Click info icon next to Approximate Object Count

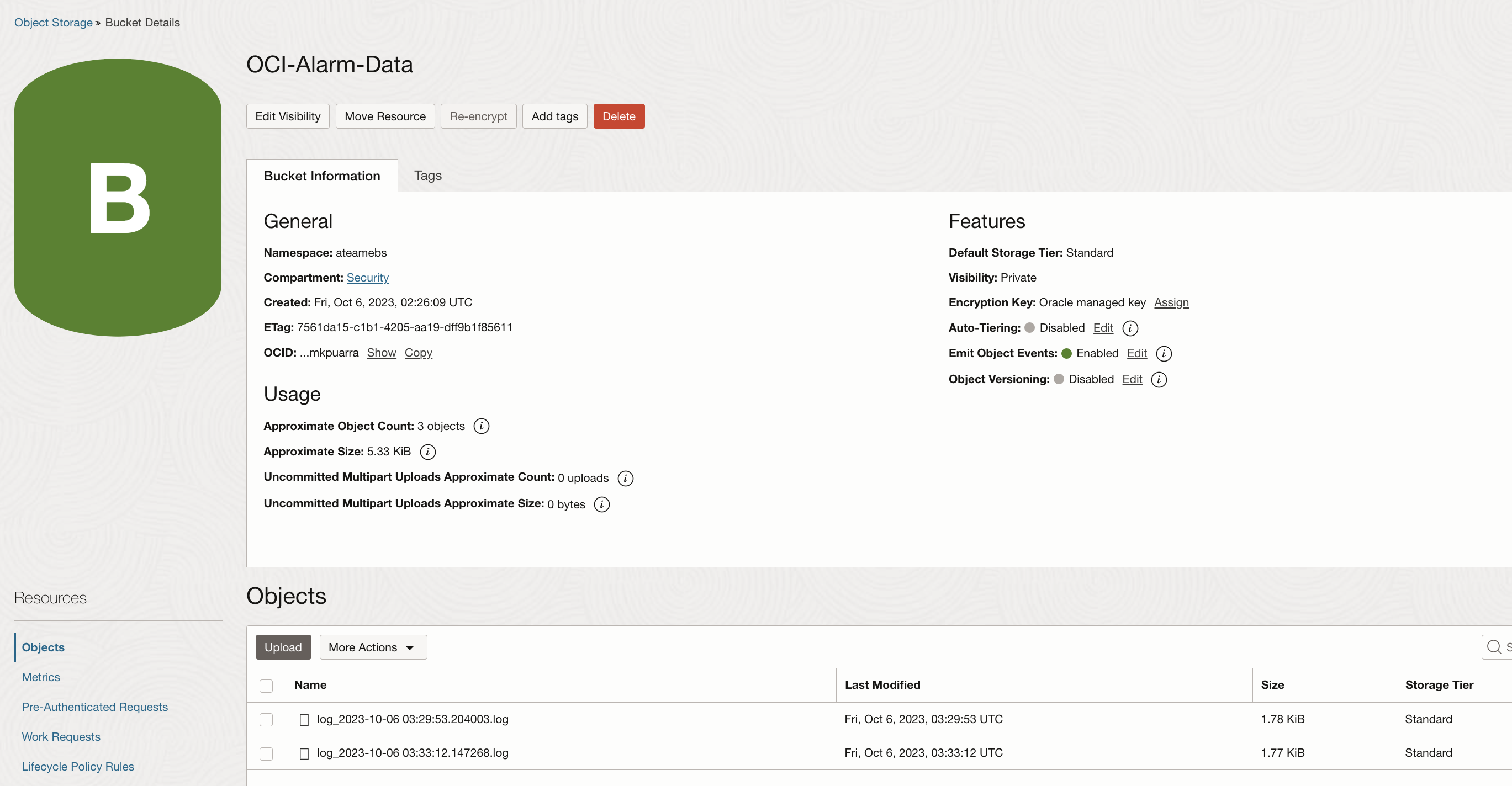coord(481,426)
